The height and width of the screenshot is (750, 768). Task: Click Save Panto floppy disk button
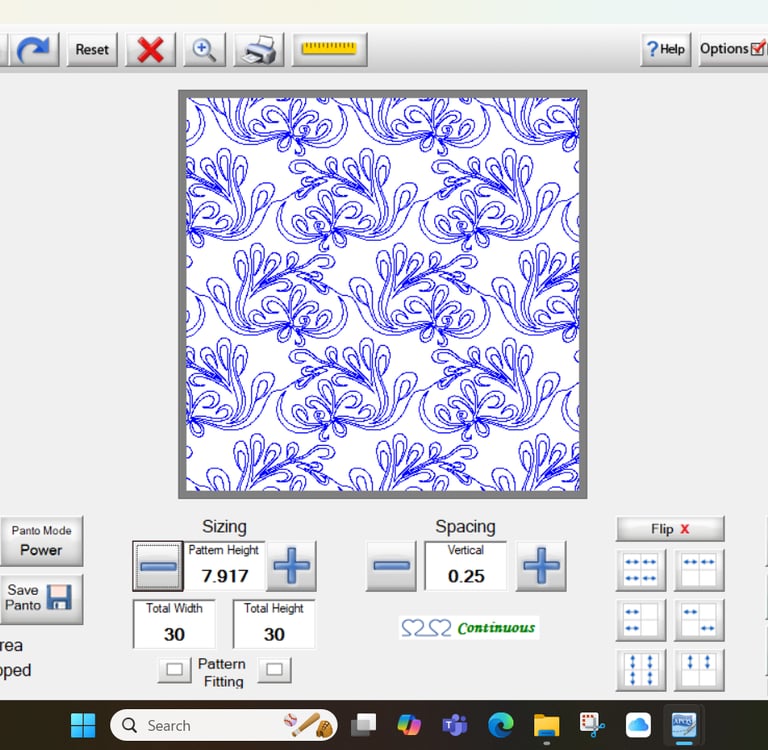click(42, 599)
